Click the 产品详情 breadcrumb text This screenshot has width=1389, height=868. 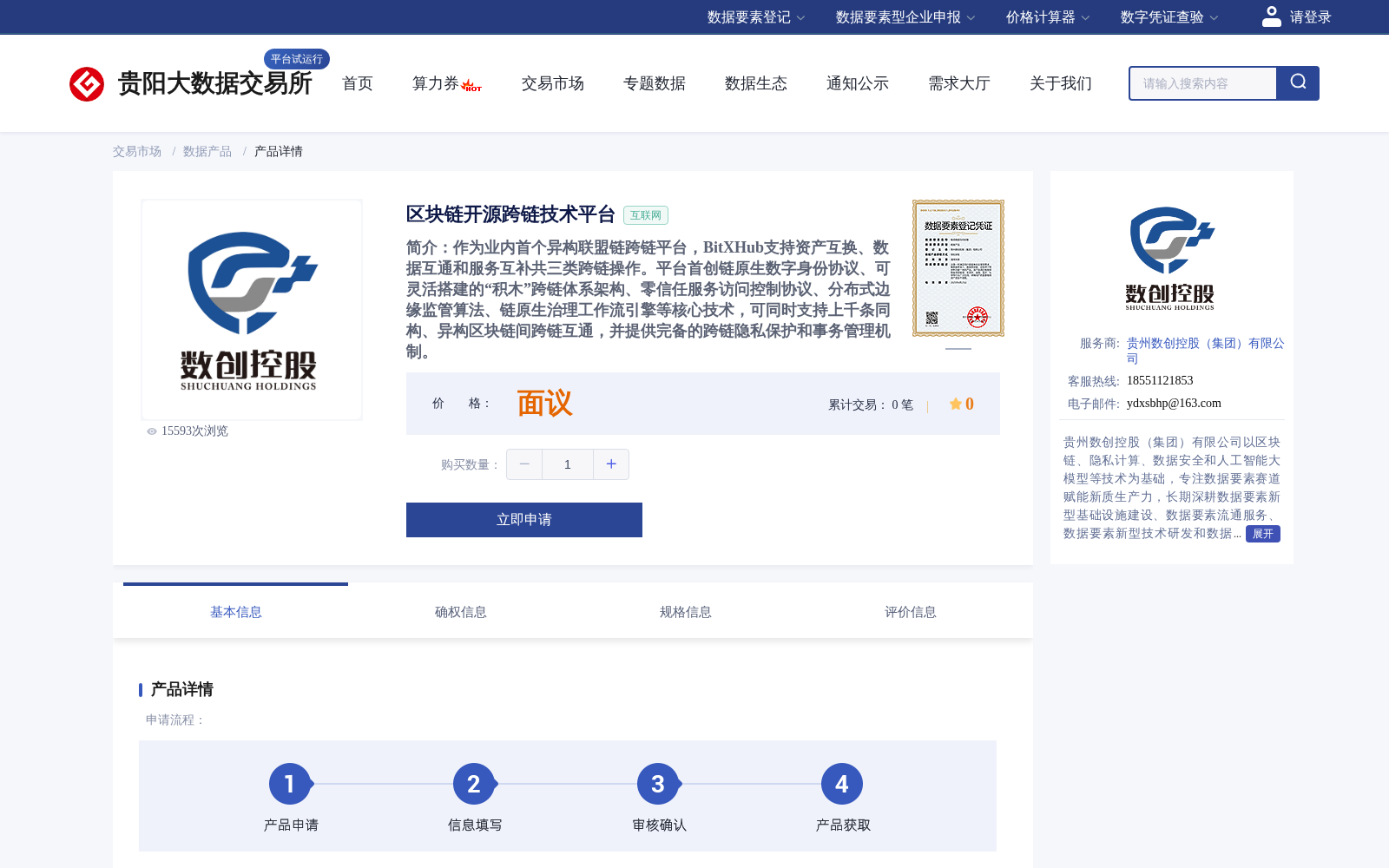pyautogui.click(x=279, y=151)
